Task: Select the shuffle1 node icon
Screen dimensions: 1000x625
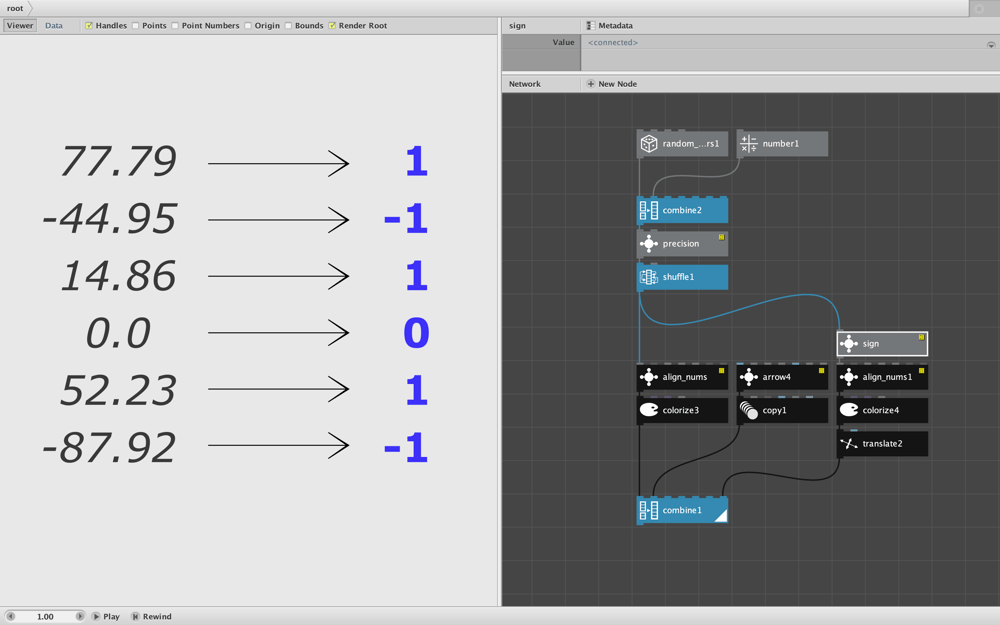Action: [x=649, y=277]
